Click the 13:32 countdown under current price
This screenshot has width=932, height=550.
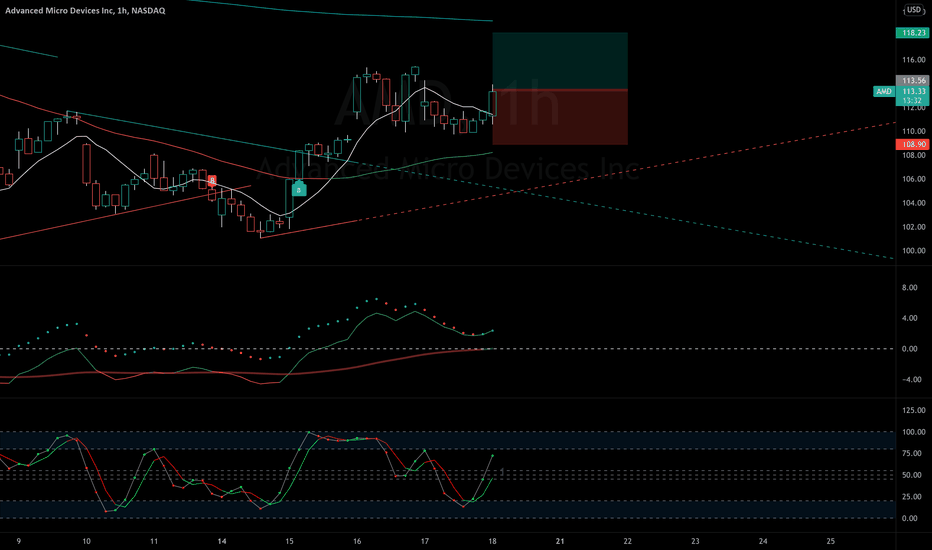click(913, 100)
